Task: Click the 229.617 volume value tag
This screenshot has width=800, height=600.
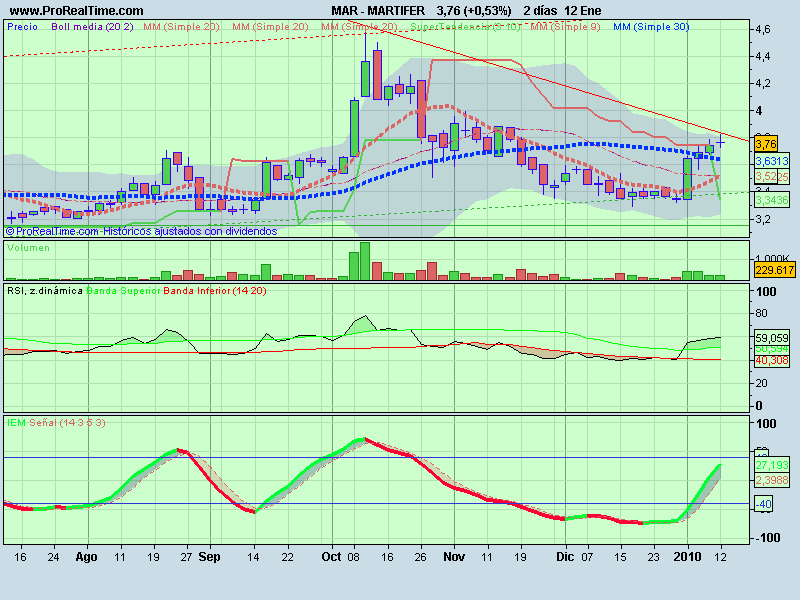Action: (772, 270)
